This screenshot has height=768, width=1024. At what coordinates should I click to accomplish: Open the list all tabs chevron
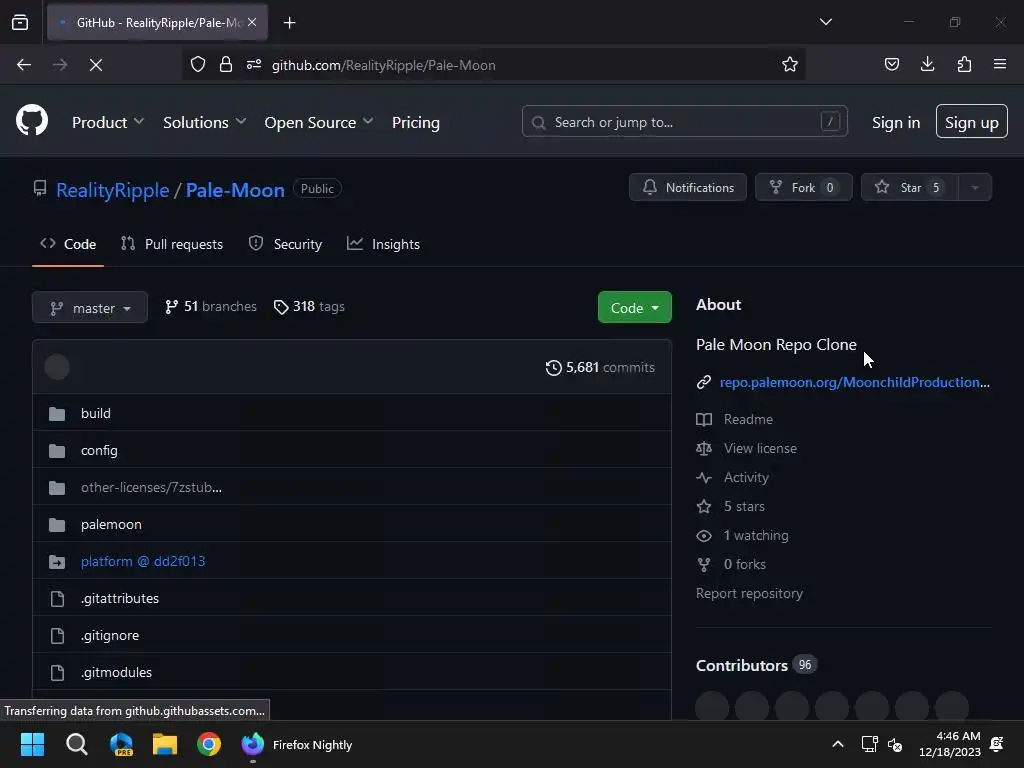pos(825,22)
